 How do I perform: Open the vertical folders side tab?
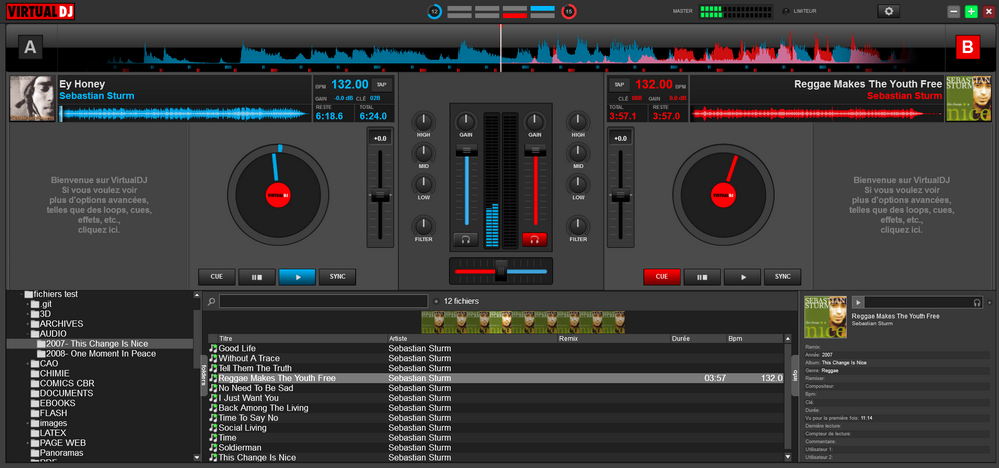coord(203,373)
